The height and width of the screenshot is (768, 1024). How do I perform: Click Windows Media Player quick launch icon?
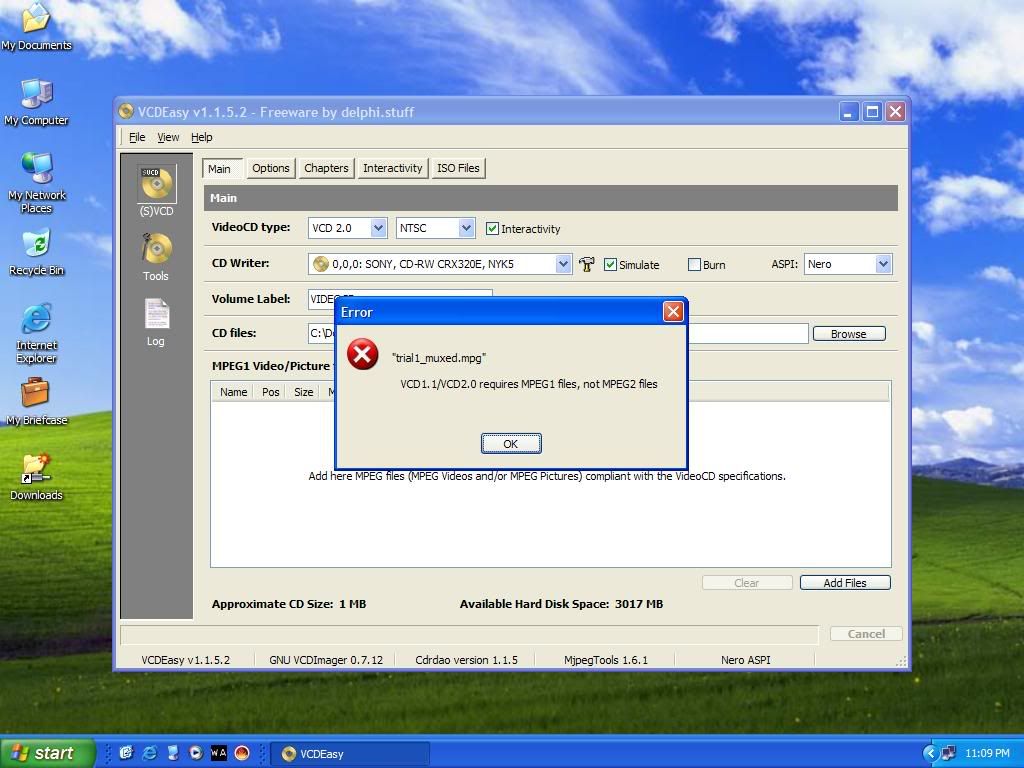tap(195, 753)
